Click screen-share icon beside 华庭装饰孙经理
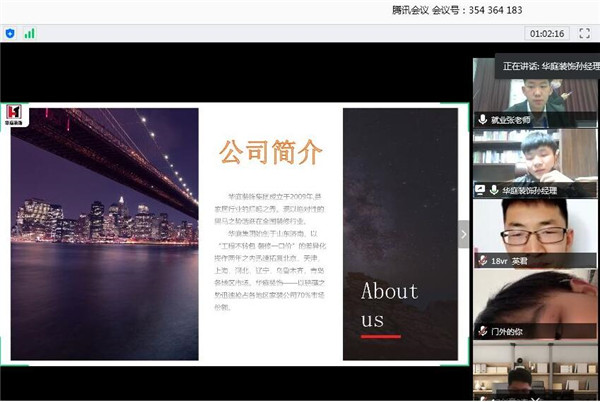 pyautogui.click(x=480, y=189)
